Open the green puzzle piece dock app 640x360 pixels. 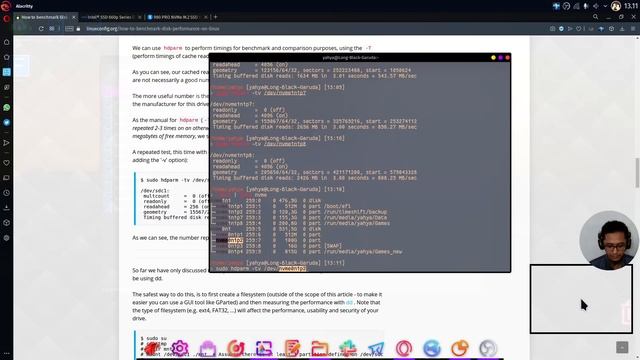pyautogui.click(x=348, y=348)
